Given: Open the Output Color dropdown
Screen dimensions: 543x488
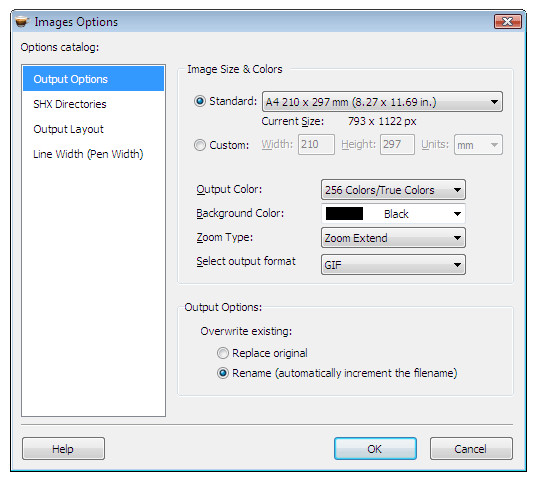Looking at the screenshot, I should [x=393, y=189].
